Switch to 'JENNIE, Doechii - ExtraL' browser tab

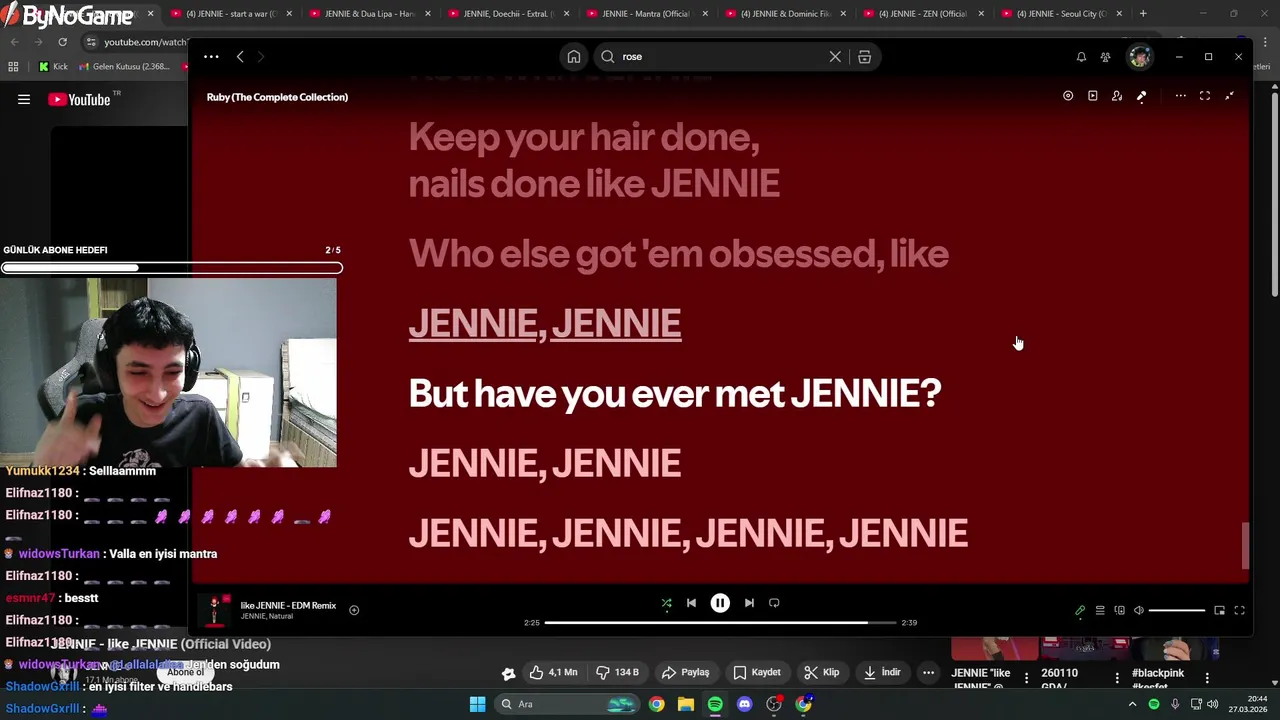(507, 14)
